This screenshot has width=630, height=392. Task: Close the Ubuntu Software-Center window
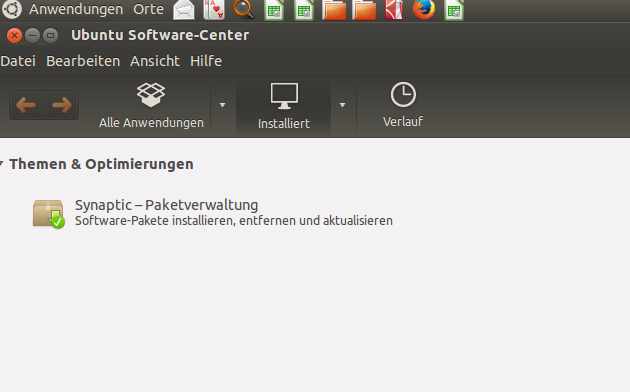[14, 36]
